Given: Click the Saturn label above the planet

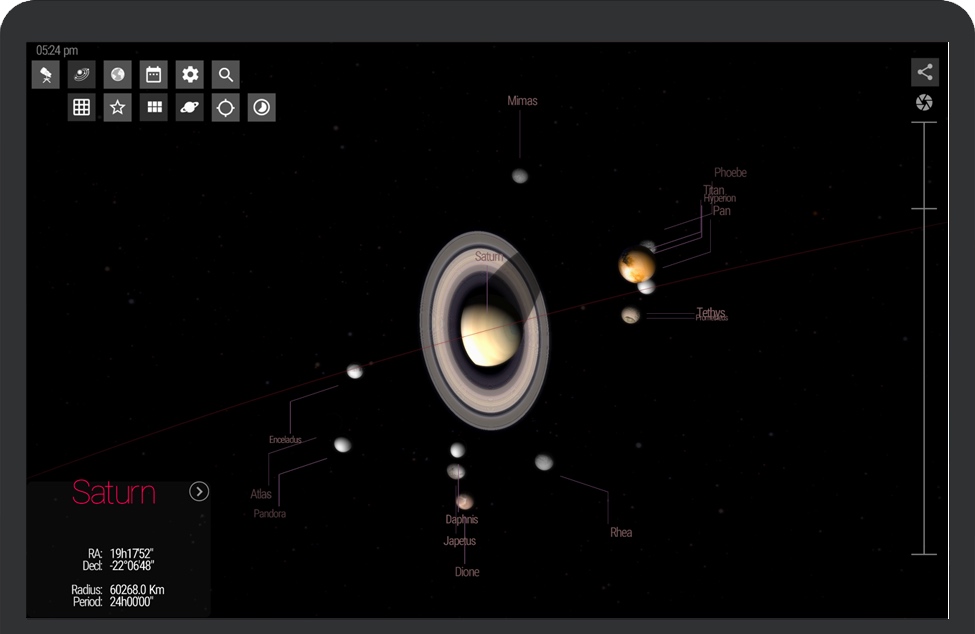Looking at the screenshot, I should pyautogui.click(x=489, y=256).
